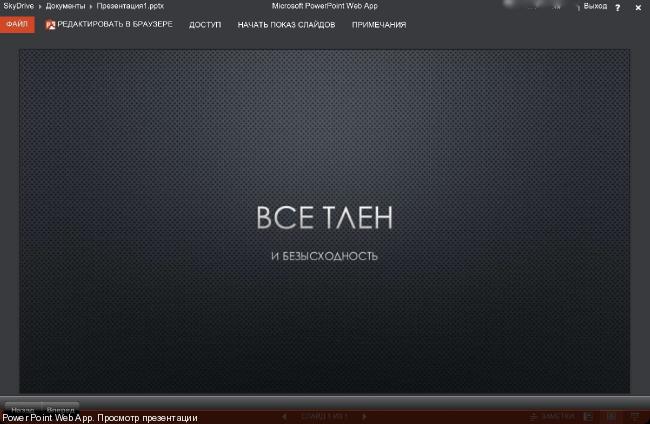The height and width of the screenshot is (424, 650).
Task: Click the subtitle И БЕЗЫСХОДНОСТЬ
Action: (325, 256)
